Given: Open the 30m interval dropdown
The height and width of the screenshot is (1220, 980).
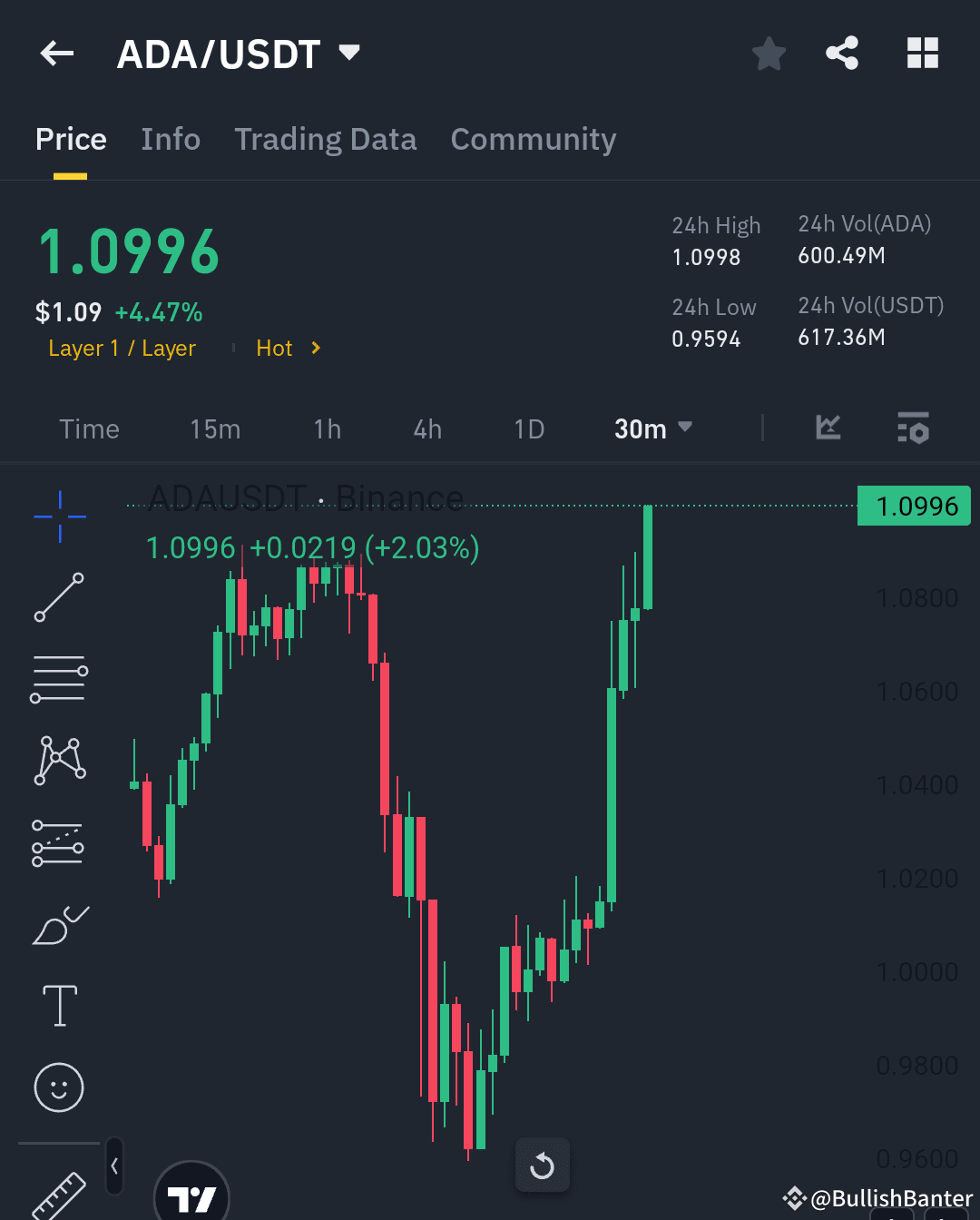Looking at the screenshot, I should 652,428.
